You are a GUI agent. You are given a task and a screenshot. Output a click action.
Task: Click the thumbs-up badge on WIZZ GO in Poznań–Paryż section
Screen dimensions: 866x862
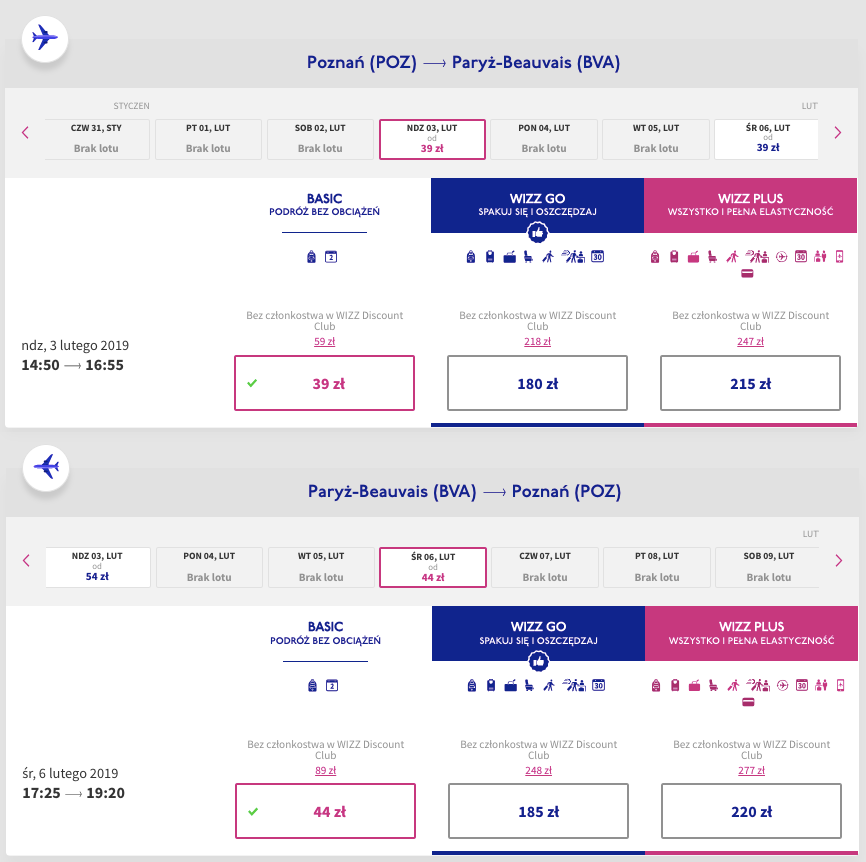click(537, 232)
